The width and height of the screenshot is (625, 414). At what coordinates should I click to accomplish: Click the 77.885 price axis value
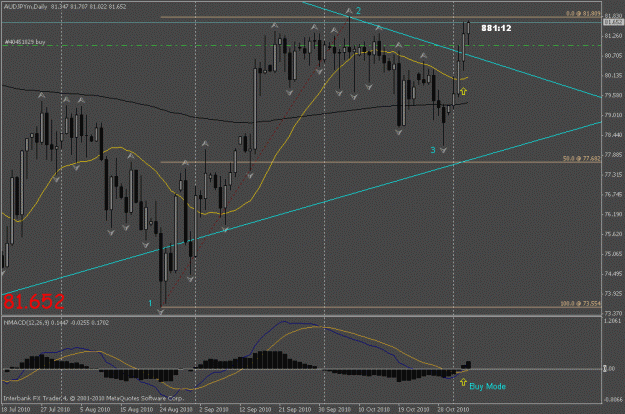tap(614, 155)
